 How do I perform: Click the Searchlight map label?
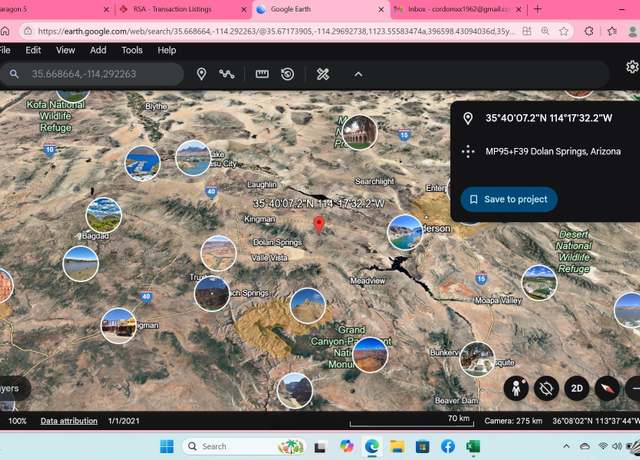(x=374, y=181)
